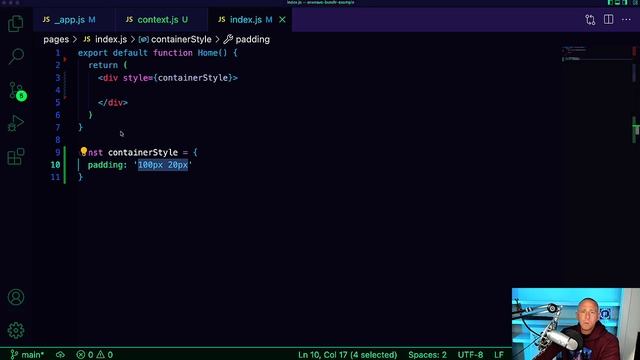640x360 pixels.
Task: Click the main branch indicator
Action: (27, 355)
